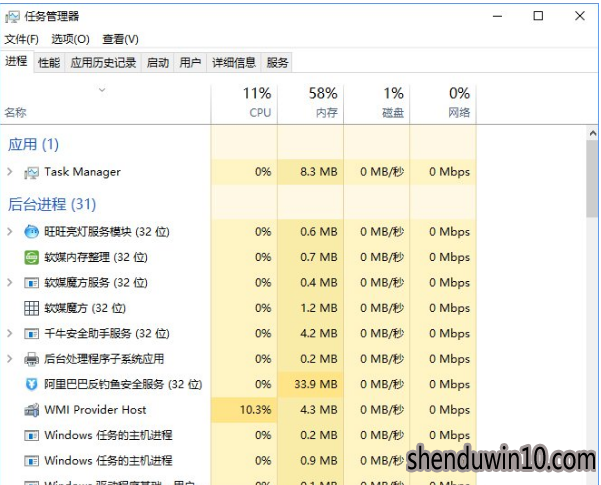Click the 1.2 MB memory cell
601x485 pixels.
coord(310,308)
